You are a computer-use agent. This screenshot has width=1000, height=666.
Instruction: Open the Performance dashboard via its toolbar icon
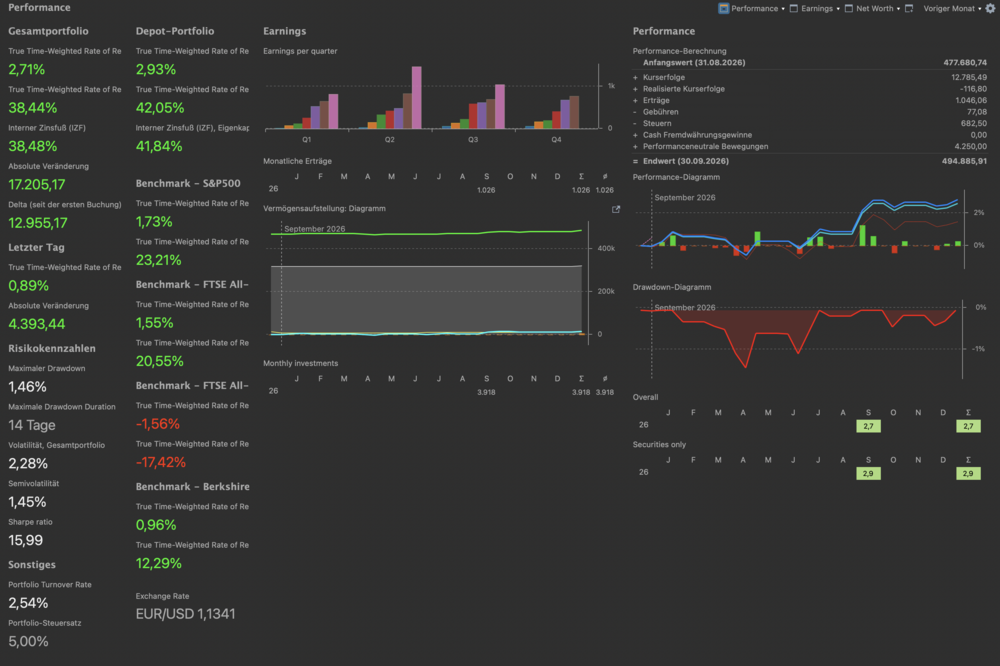point(723,8)
